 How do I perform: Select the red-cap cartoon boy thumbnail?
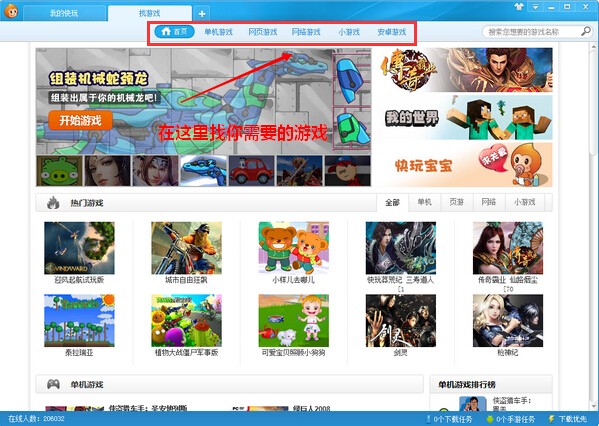348,171
